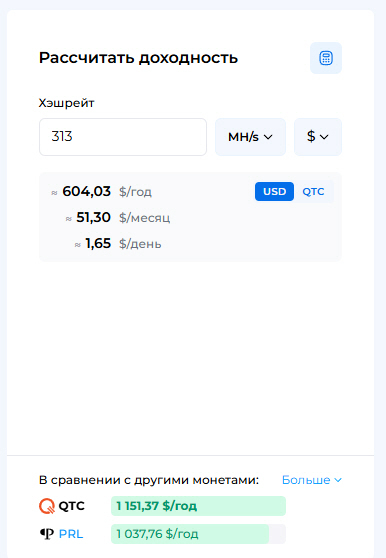
Task: Click the Рассчитать доходность heading
Action: pyautogui.click(x=138, y=58)
